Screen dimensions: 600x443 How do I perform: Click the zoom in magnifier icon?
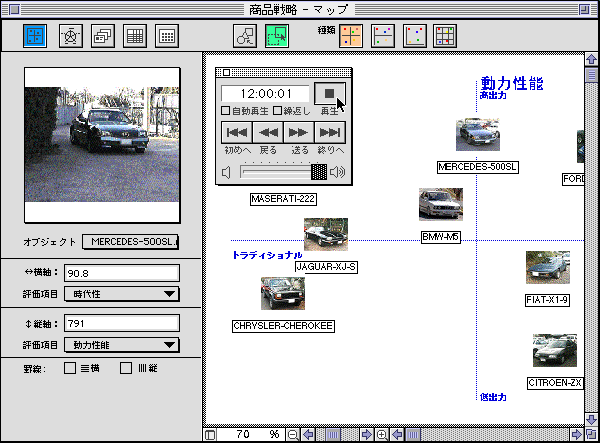pyautogui.click(x=382, y=435)
